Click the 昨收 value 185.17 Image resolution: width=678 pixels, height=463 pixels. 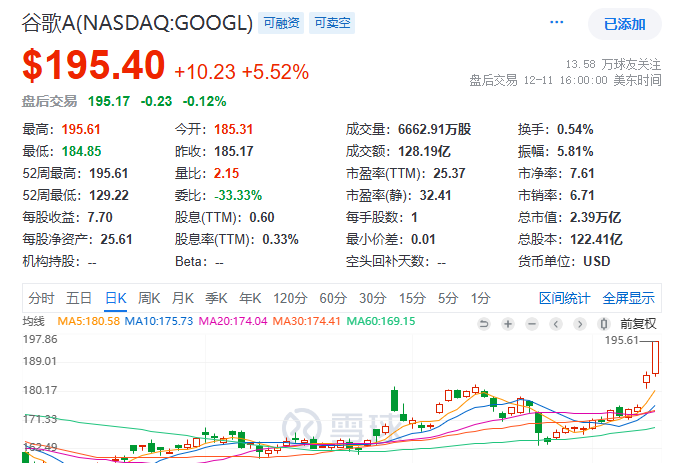[x=234, y=151]
